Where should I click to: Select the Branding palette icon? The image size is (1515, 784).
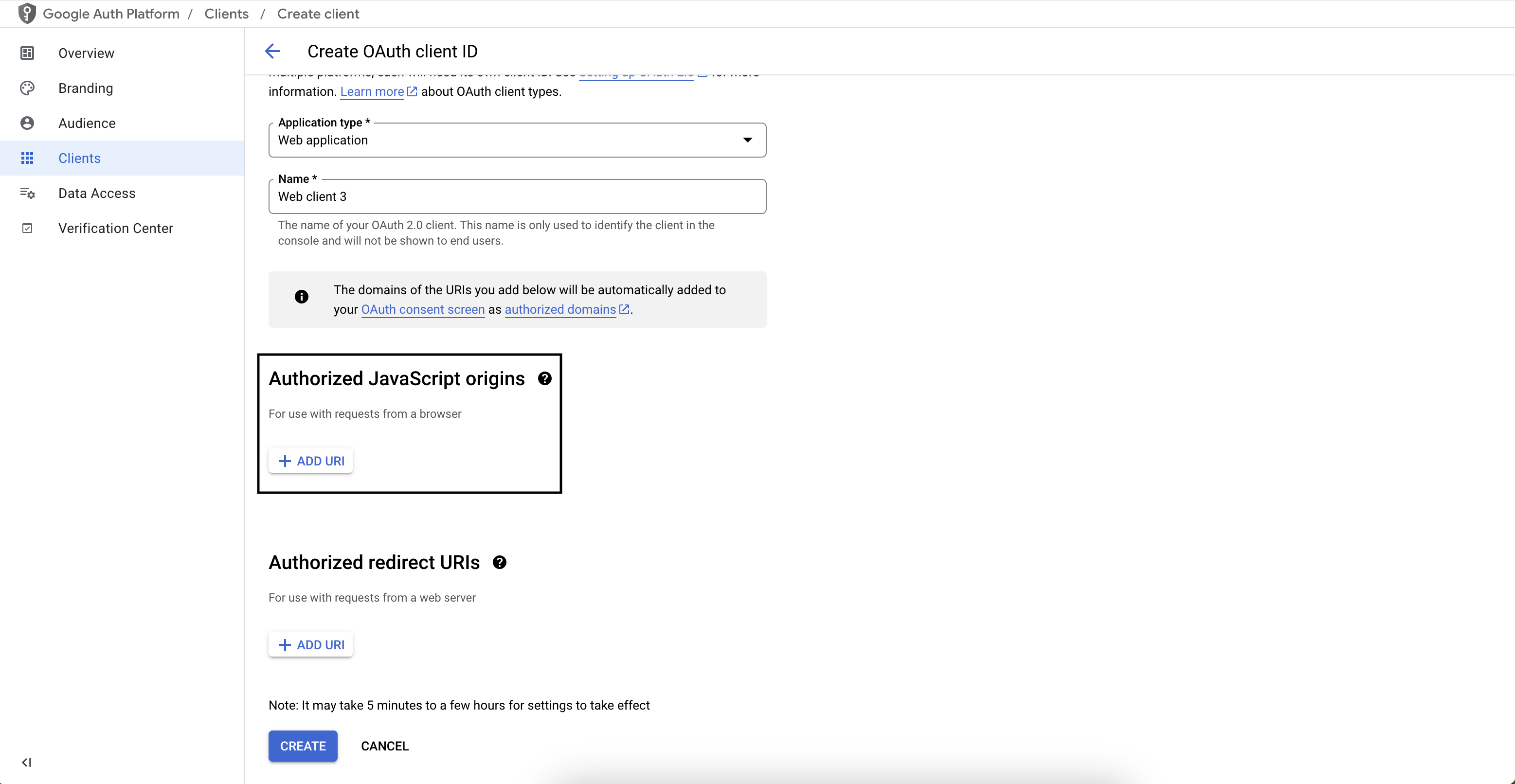coord(28,88)
